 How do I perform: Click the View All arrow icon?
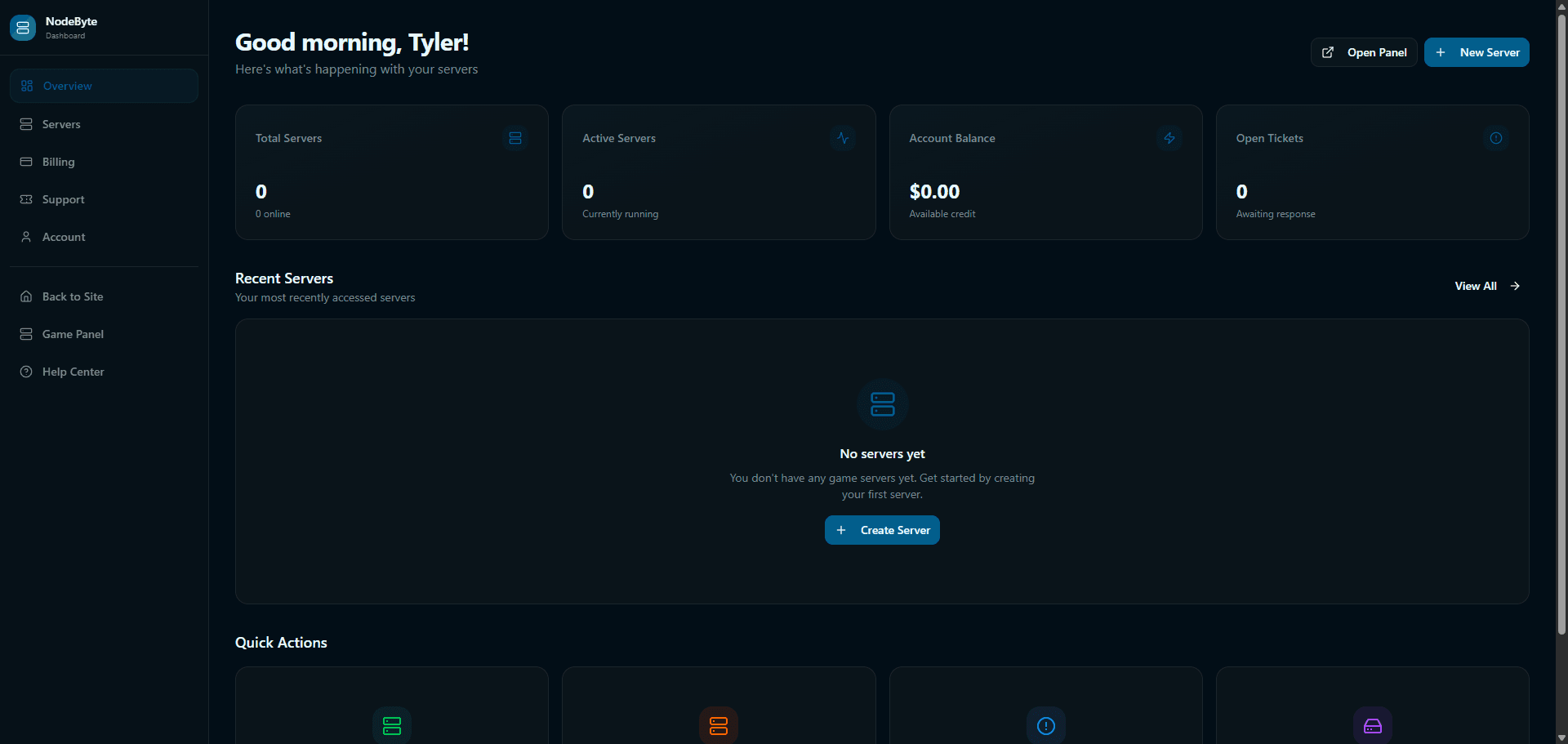(x=1515, y=286)
